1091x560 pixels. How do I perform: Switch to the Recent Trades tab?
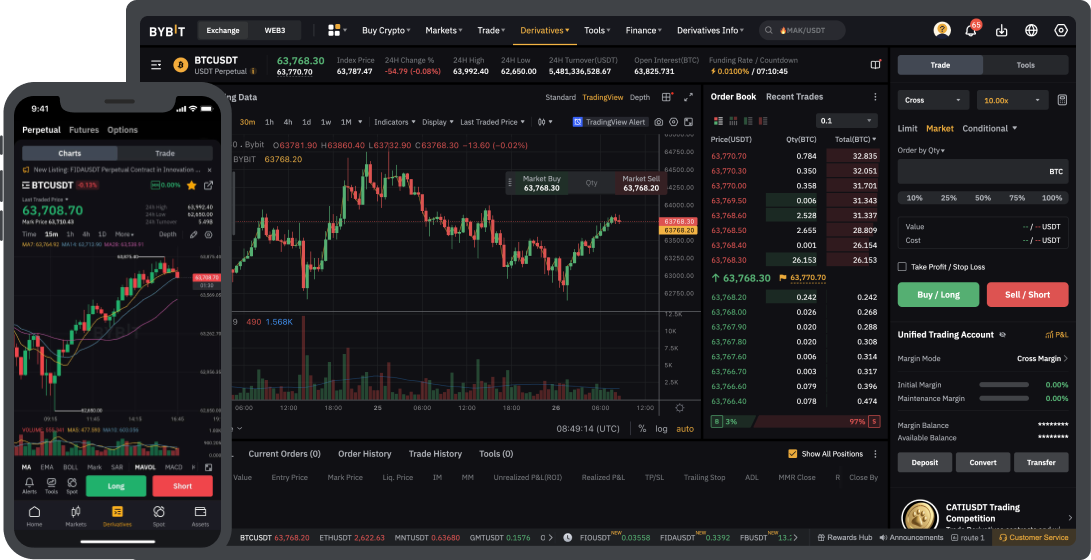pos(794,97)
